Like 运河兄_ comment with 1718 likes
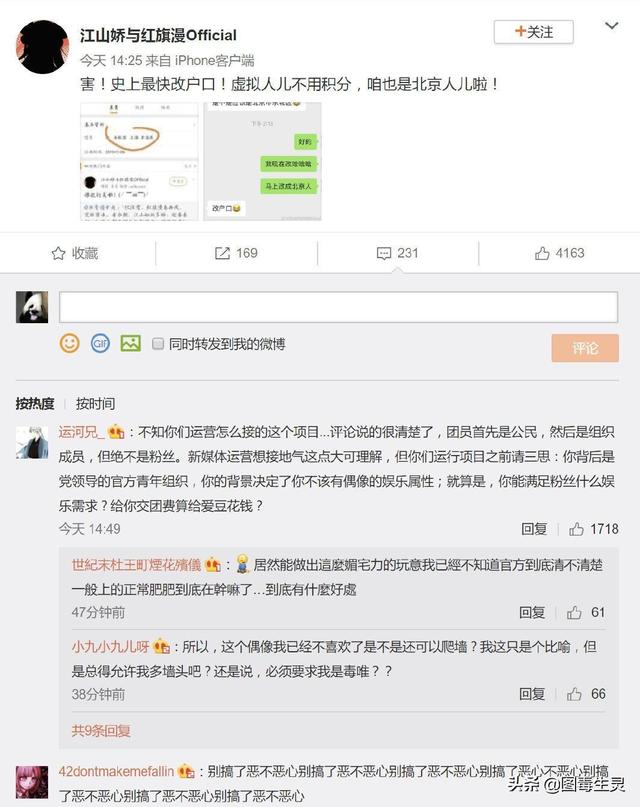640x807 pixels. pos(576,529)
